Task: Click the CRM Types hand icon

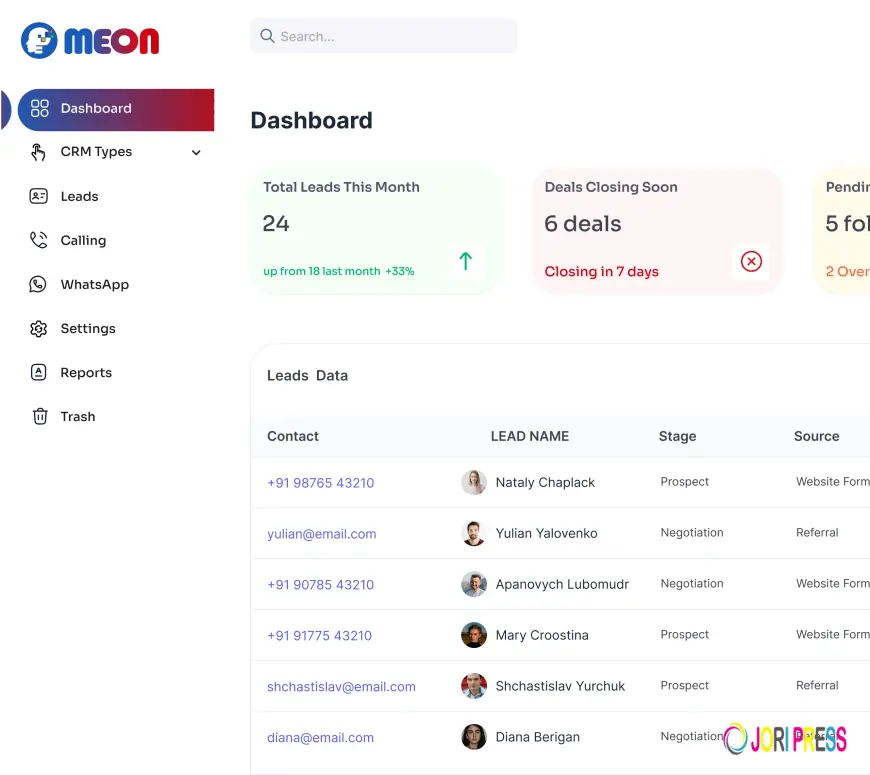Action: pyautogui.click(x=40, y=152)
